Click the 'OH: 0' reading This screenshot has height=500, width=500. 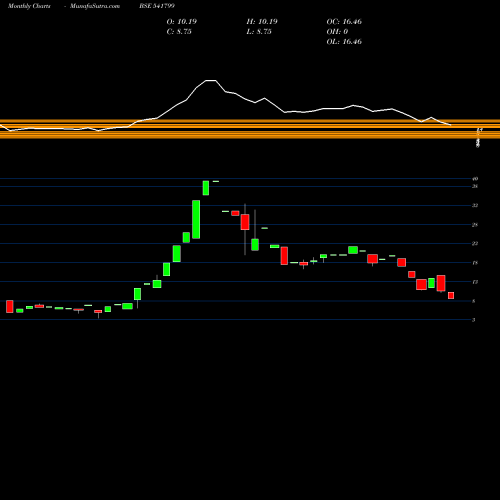point(337,31)
